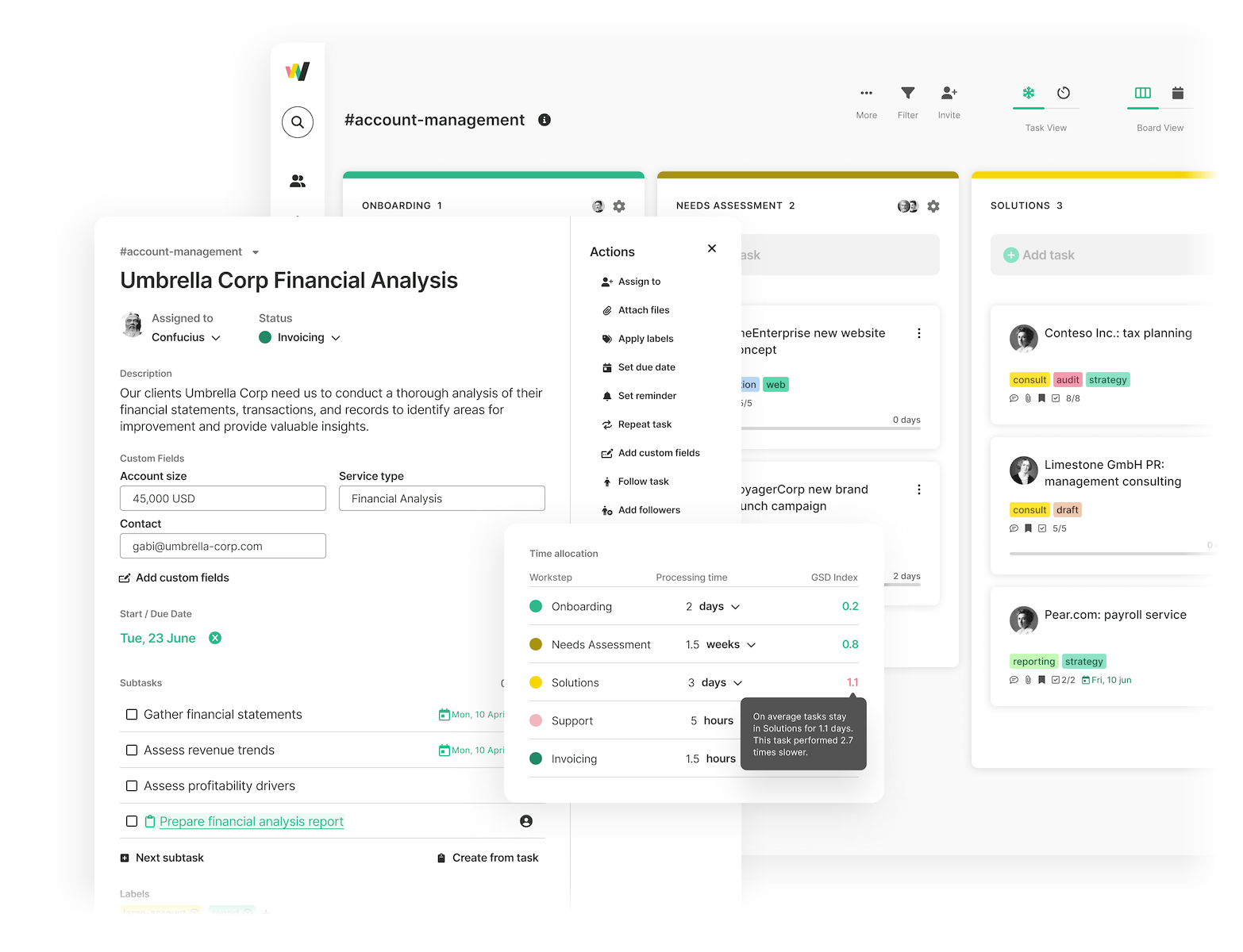This screenshot has height=952, width=1243.
Task: Click the info icon beside #account-management
Action: point(545,120)
